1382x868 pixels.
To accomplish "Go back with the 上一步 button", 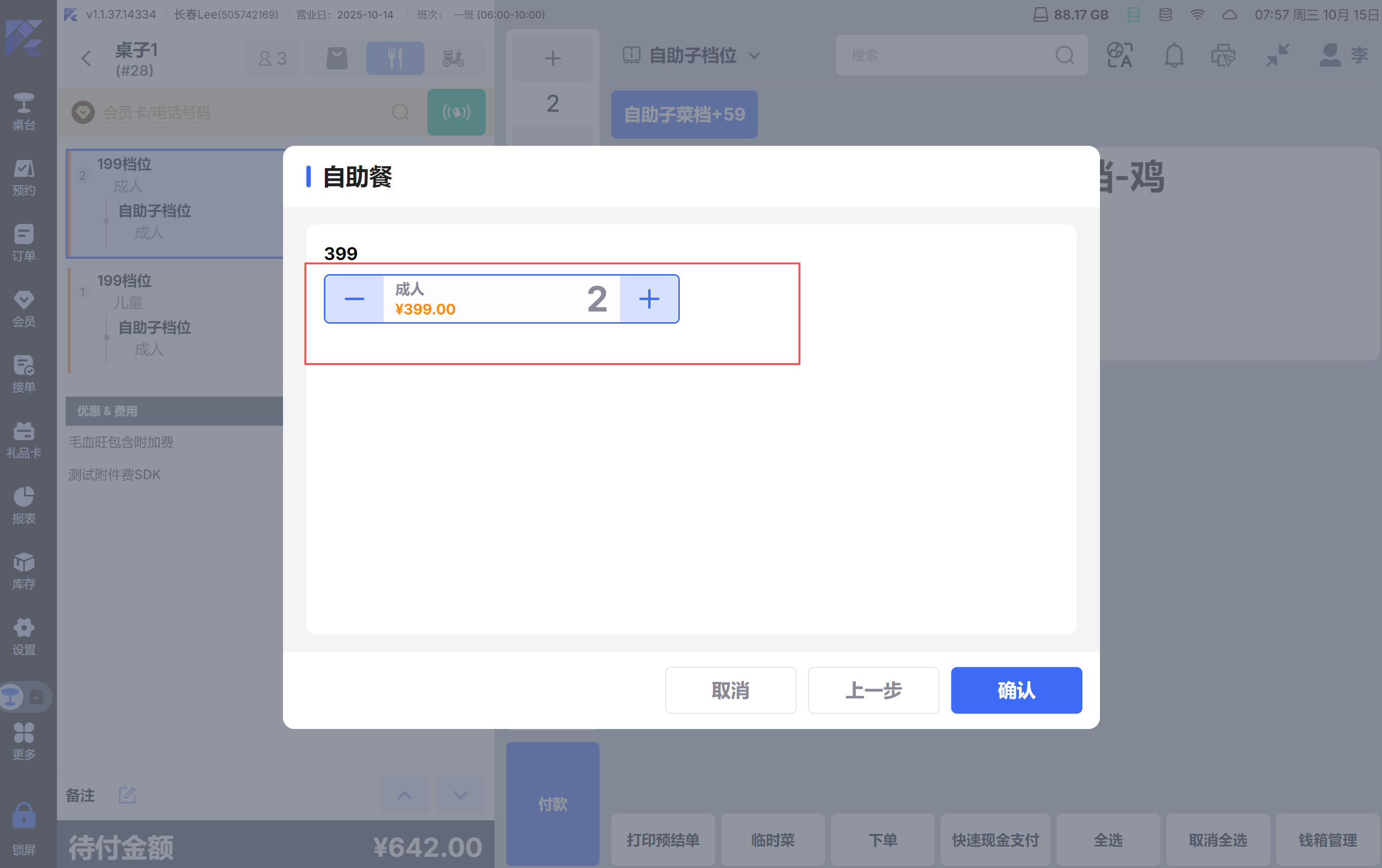I will point(873,690).
